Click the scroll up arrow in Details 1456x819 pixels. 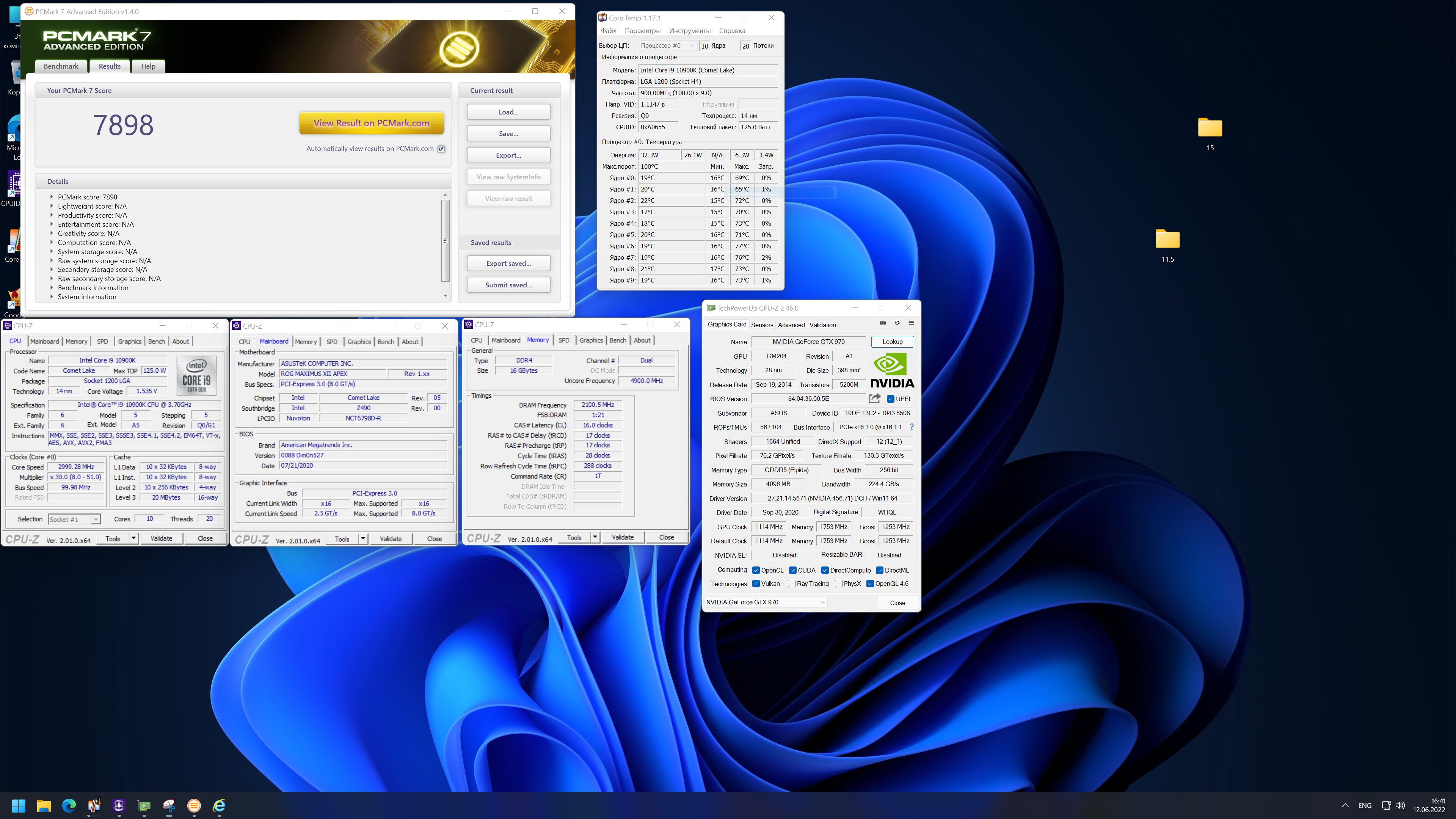pos(446,195)
